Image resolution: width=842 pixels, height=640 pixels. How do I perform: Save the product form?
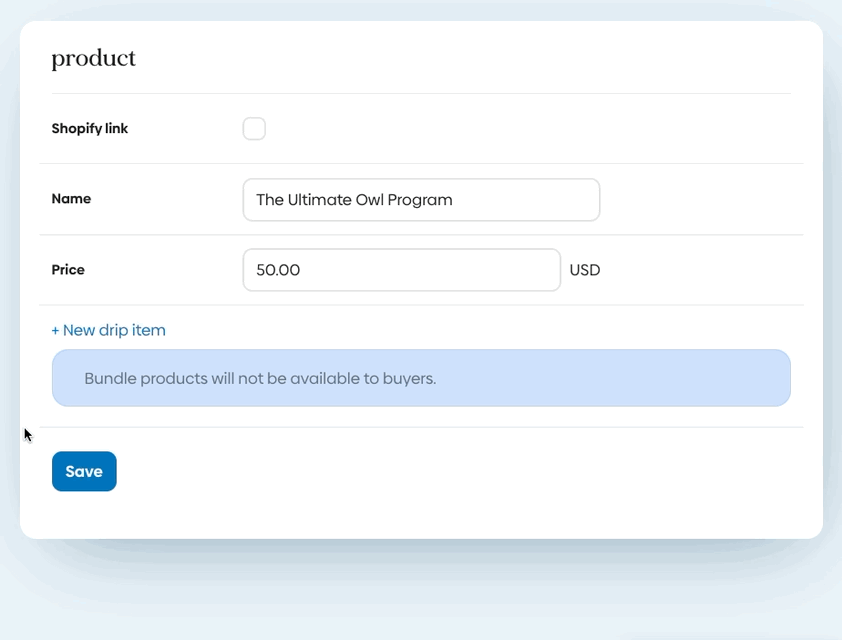84,472
